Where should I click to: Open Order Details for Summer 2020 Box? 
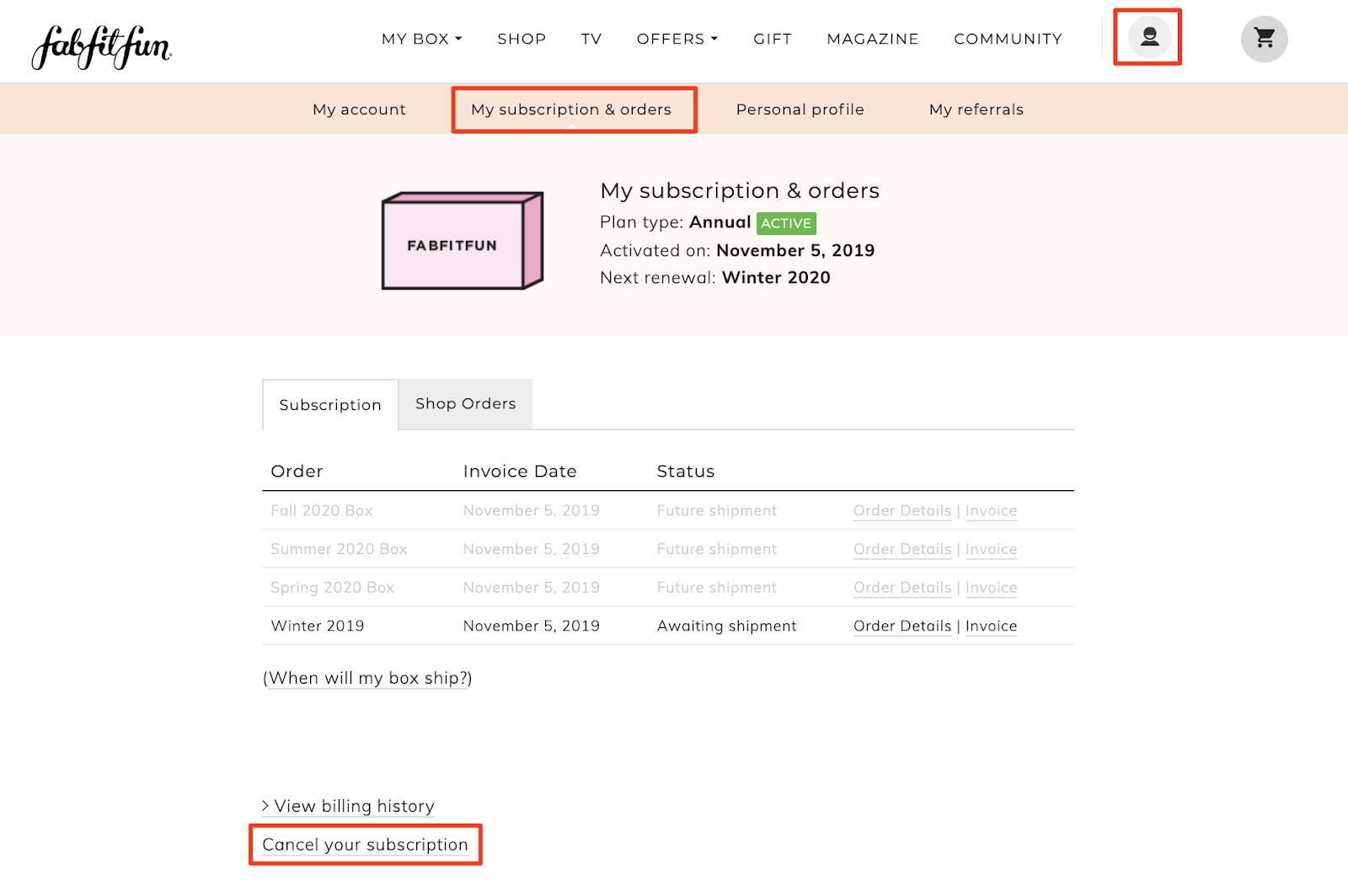(902, 549)
